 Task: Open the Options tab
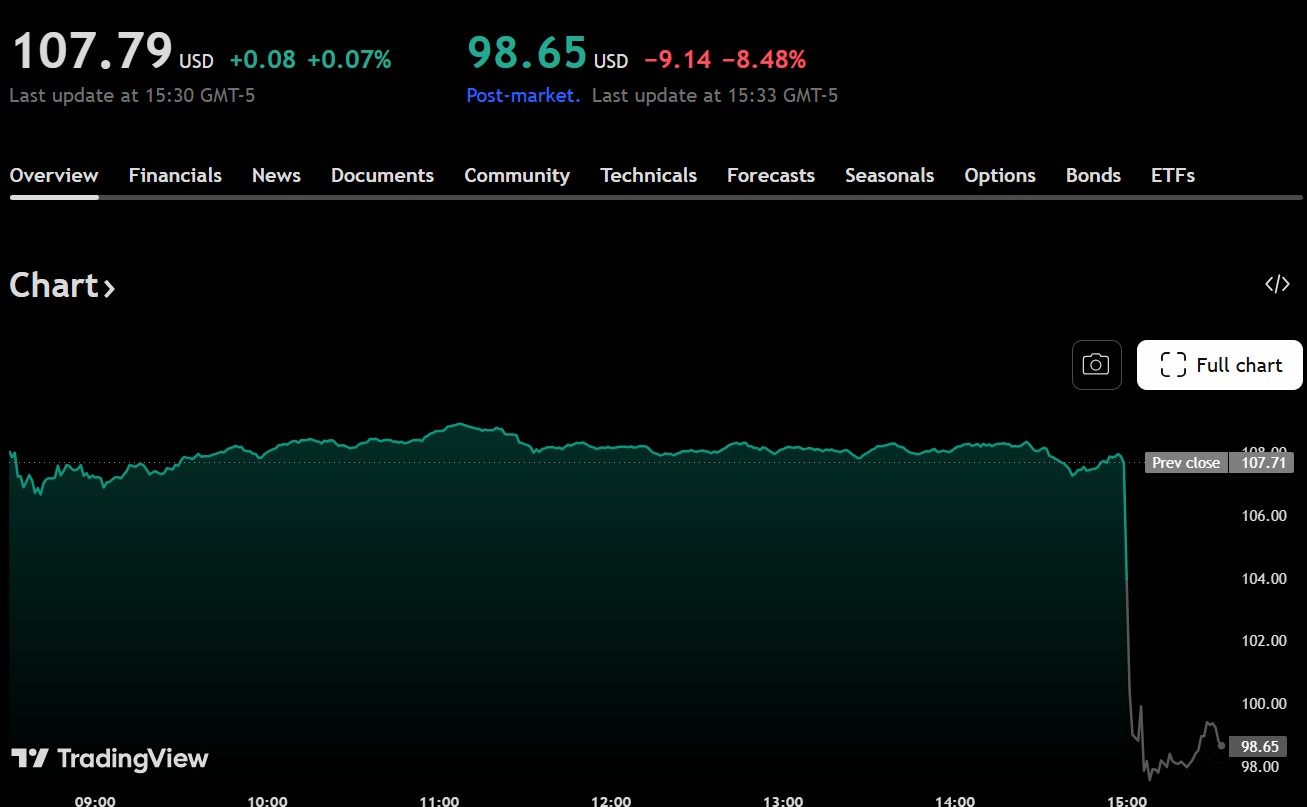(1000, 175)
